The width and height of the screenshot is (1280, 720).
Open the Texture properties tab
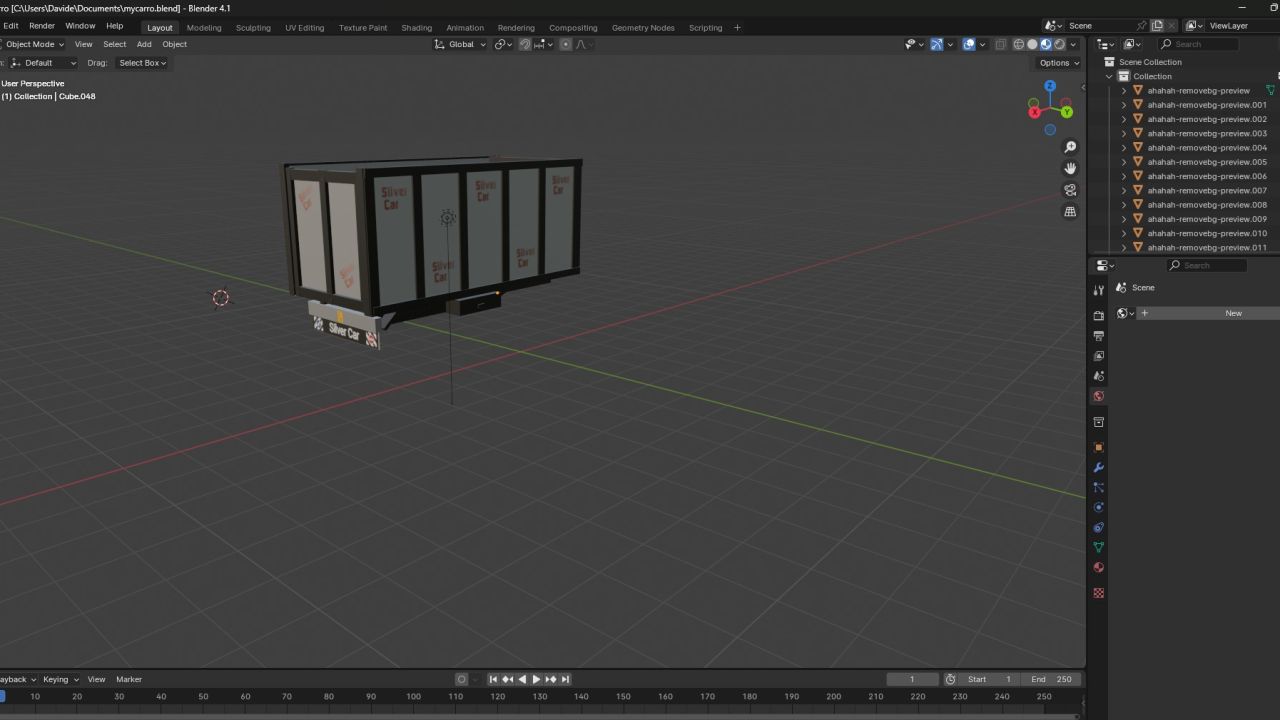1099,593
